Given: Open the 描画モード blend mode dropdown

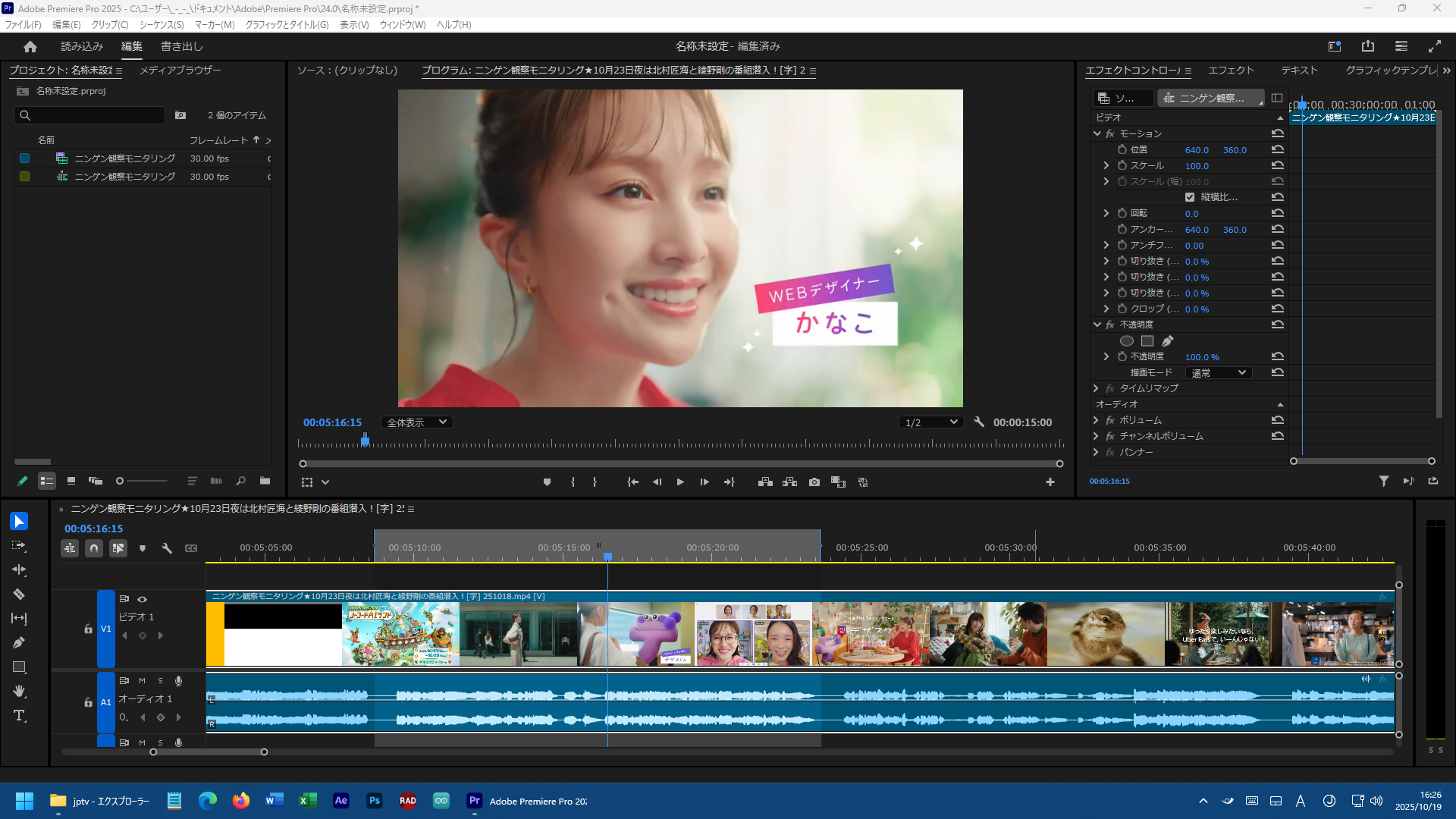Looking at the screenshot, I should (x=1218, y=372).
